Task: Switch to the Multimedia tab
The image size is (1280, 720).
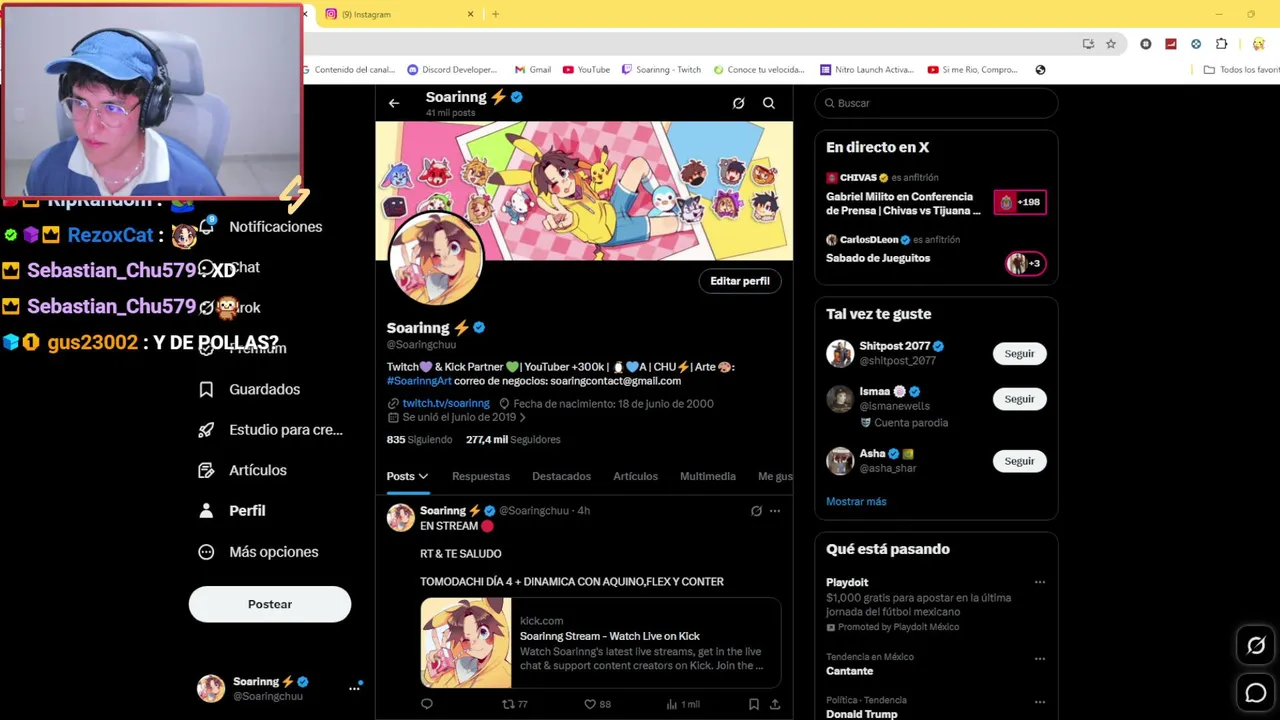Action: coord(708,476)
